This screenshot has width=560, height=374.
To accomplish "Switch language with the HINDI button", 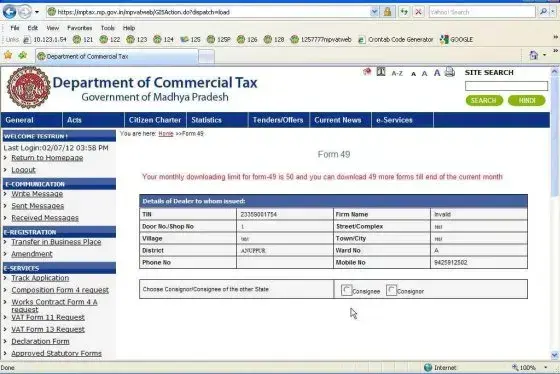I will [527, 100].
